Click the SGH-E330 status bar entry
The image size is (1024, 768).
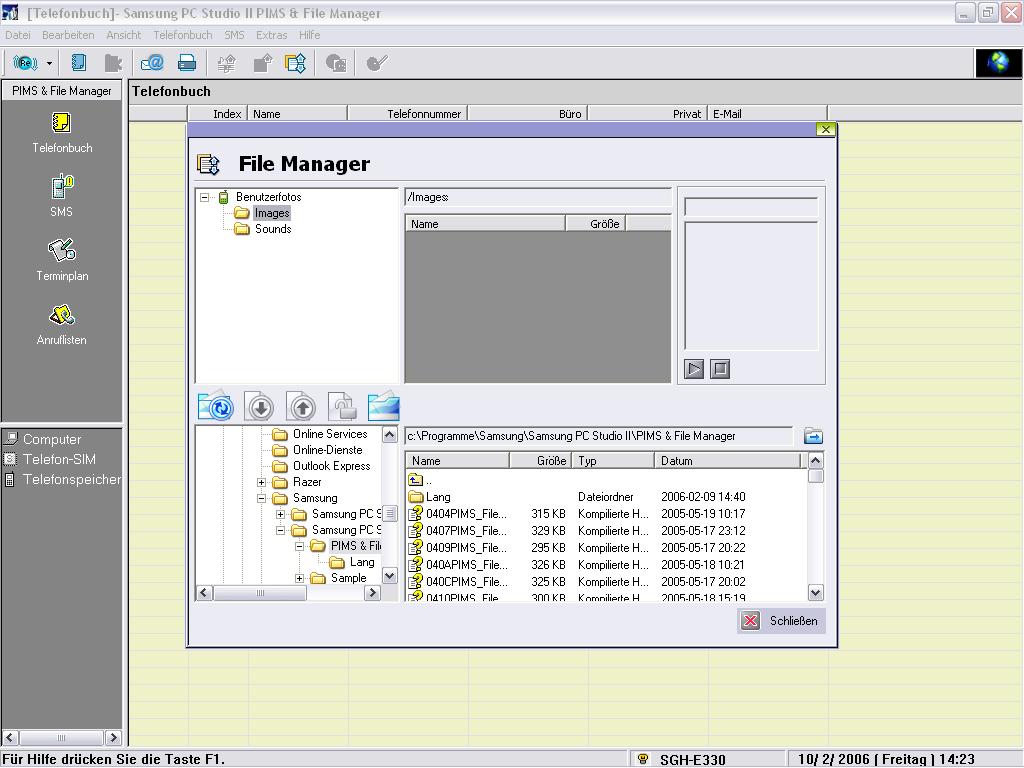point(692,760)
